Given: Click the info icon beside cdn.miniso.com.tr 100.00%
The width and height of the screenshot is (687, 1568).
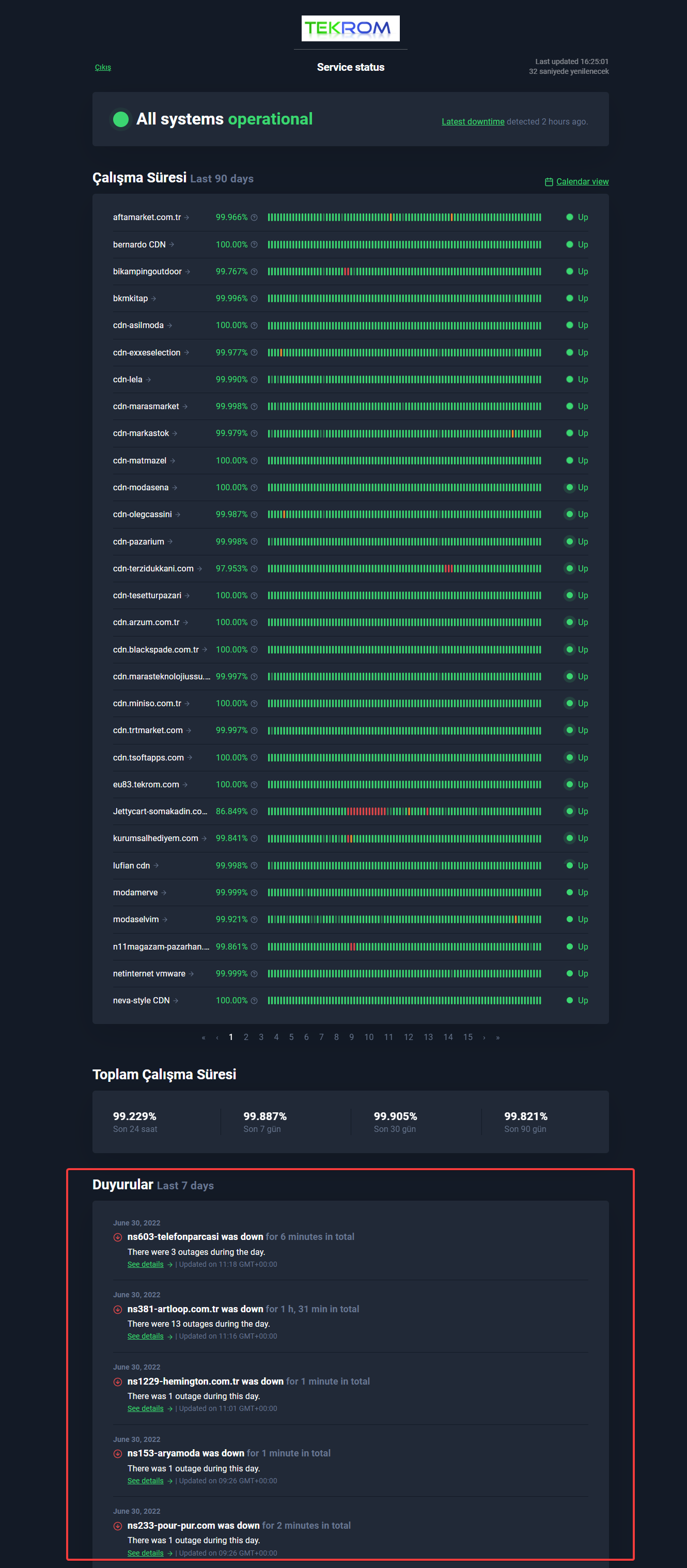Looking at the screenshot, I should coord(254,704).
